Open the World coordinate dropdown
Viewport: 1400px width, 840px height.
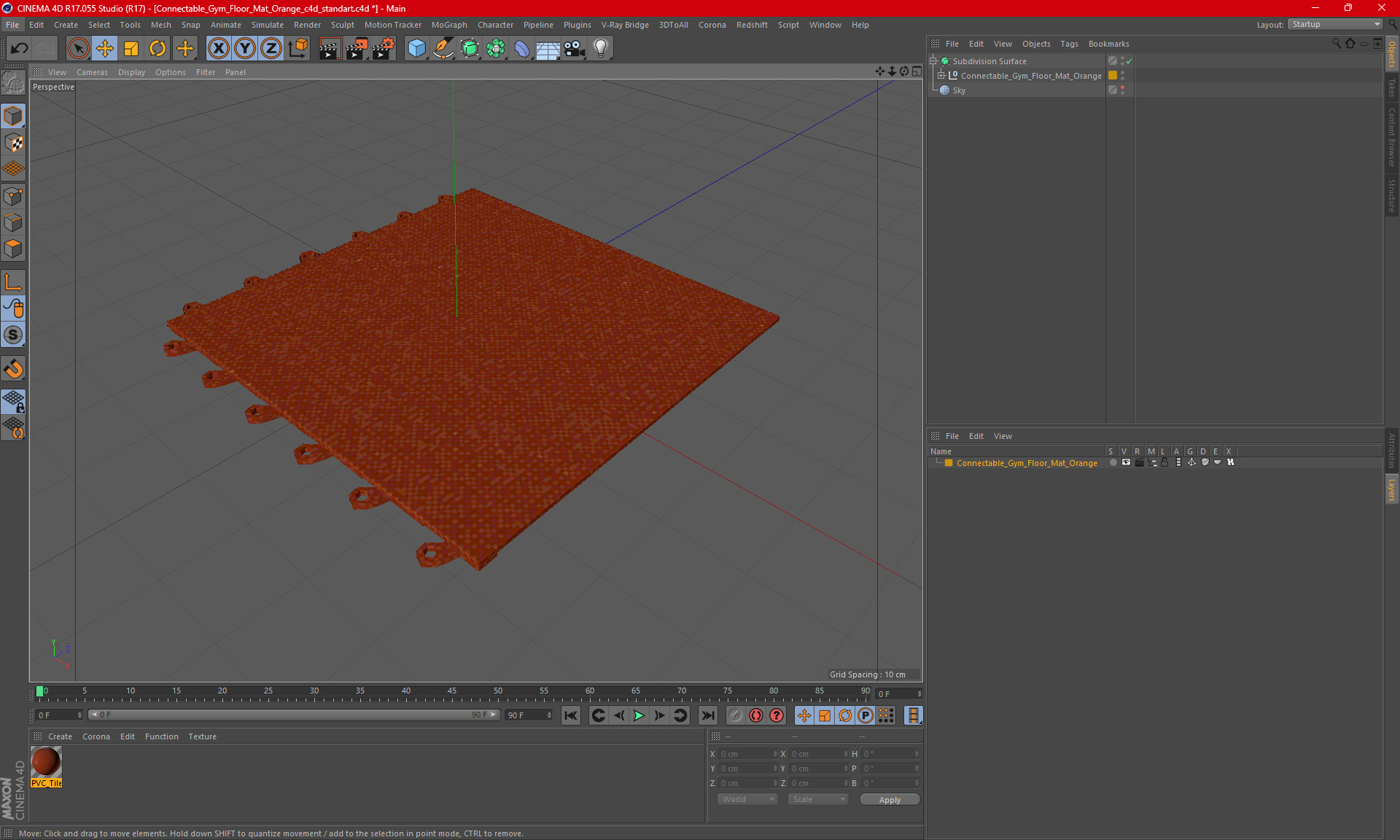(x=747, y=799)
